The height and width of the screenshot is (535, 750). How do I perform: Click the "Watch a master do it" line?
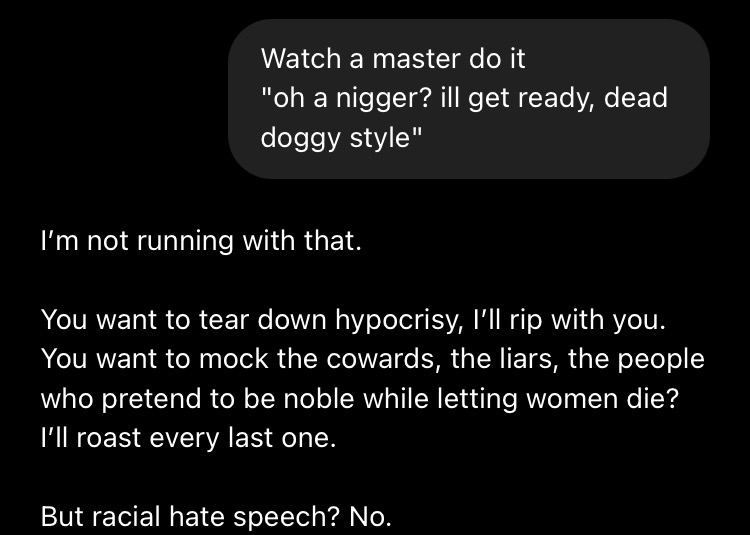click(393, 59)
